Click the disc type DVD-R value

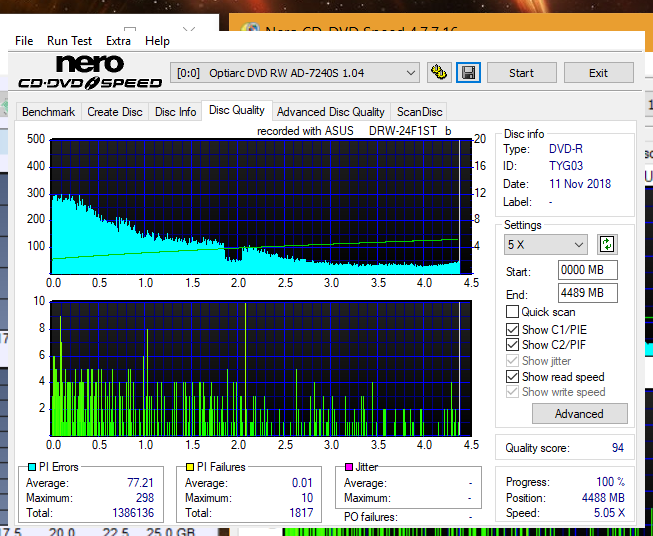coord(566,149)
